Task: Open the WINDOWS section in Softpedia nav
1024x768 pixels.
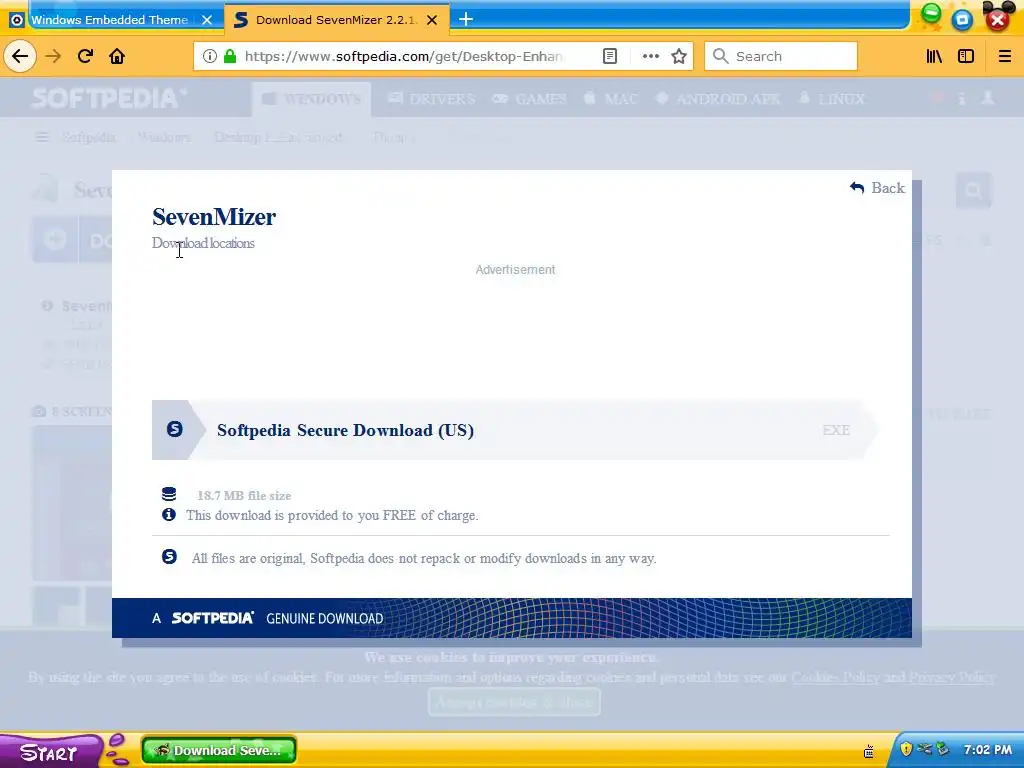Action: (312, 99)
